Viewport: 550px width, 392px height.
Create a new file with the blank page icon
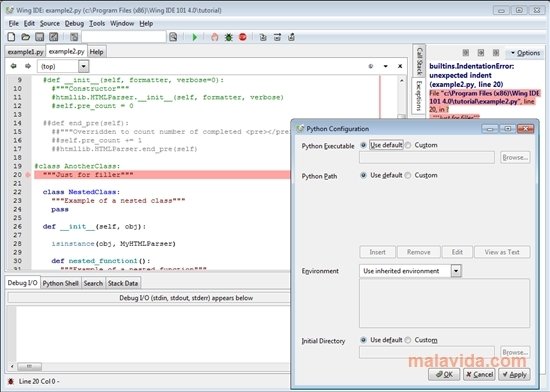(11, 37)
